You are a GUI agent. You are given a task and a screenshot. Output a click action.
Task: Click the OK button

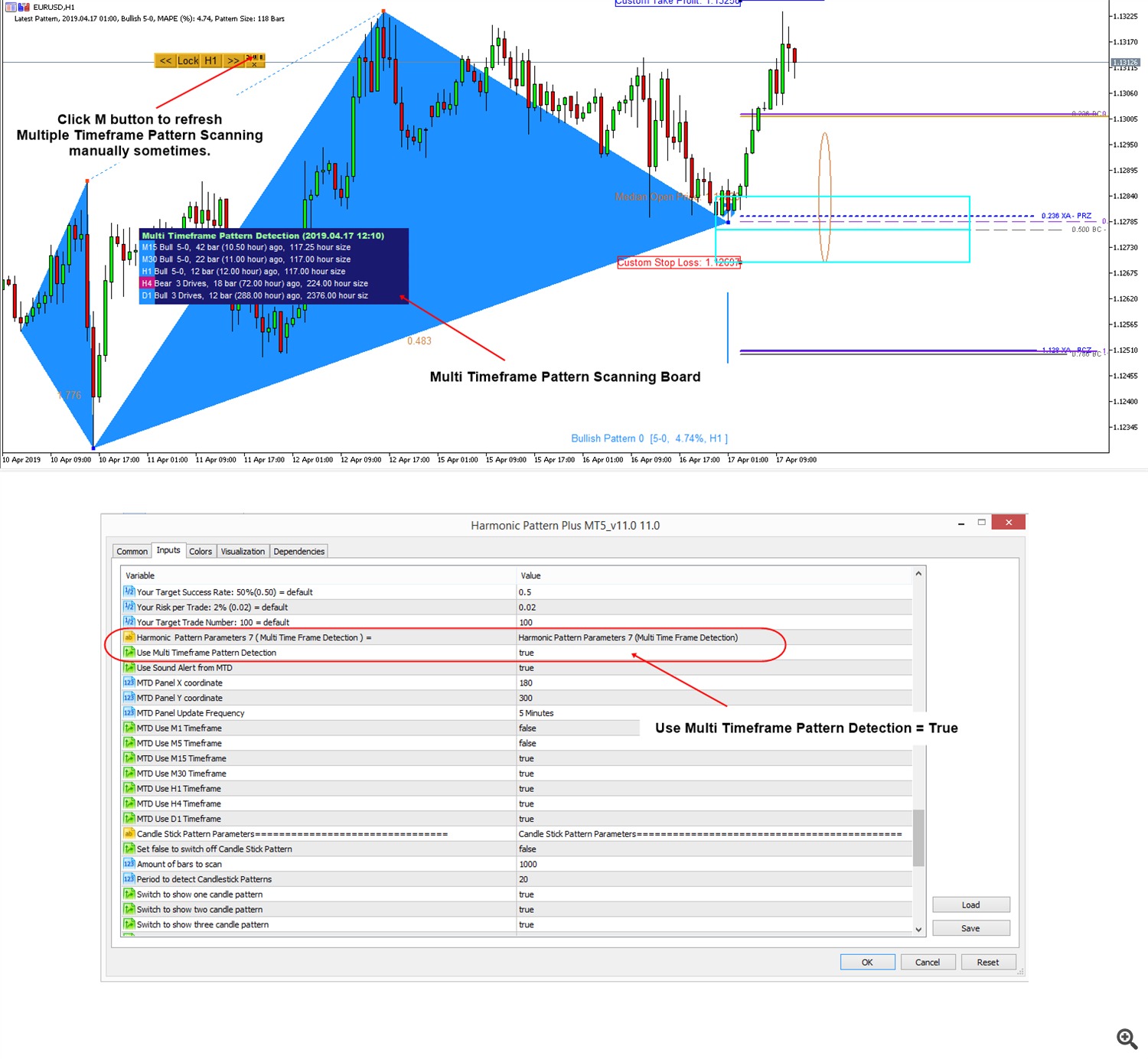tap(867, 963)
